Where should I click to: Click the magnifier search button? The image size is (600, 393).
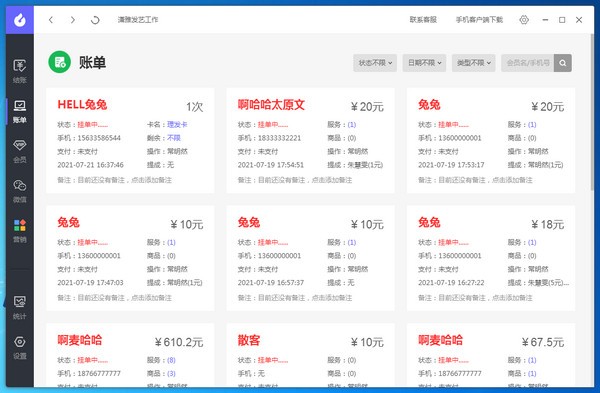click(x=562, y=63)
